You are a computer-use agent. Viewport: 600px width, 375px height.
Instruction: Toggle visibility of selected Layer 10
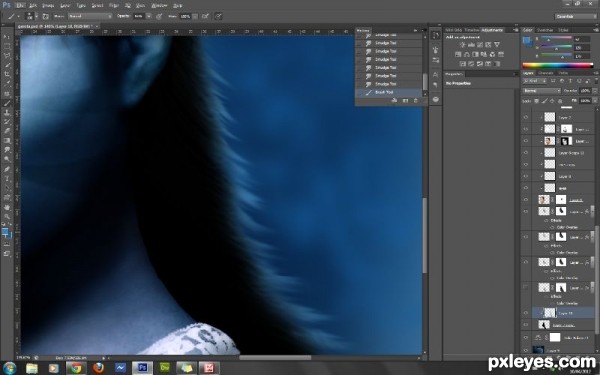(x=526, y=313)
